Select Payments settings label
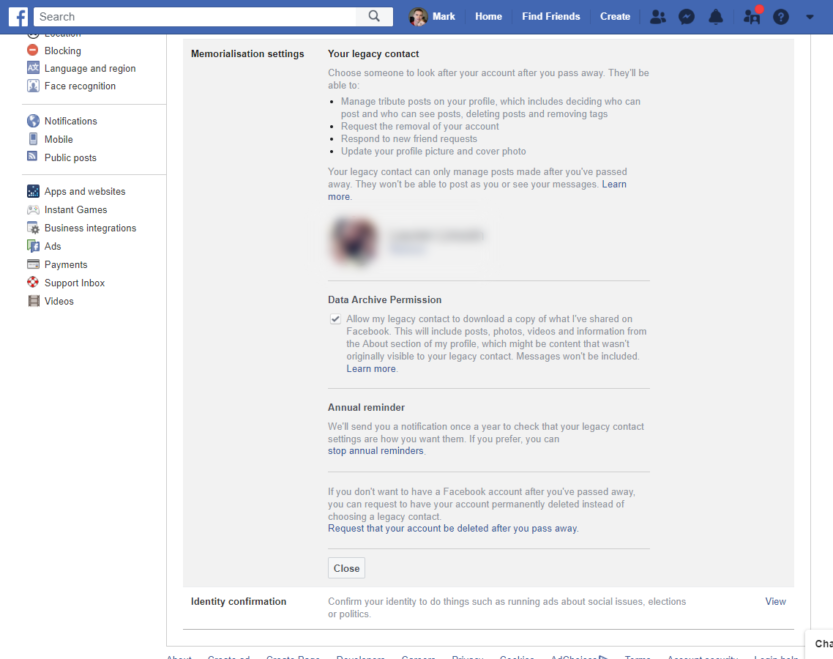The image size is (833, 659). pos(65,265)
